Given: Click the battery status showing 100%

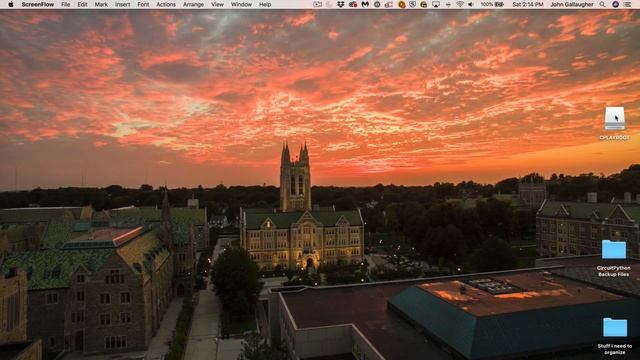Looking at the screenshot, I should 492,4.
